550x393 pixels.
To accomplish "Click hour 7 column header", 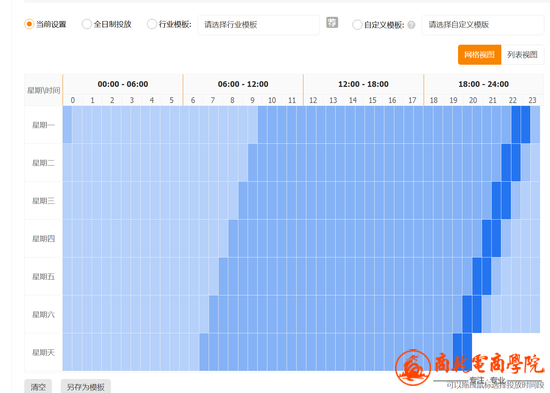I will click(x=213, y=100).
